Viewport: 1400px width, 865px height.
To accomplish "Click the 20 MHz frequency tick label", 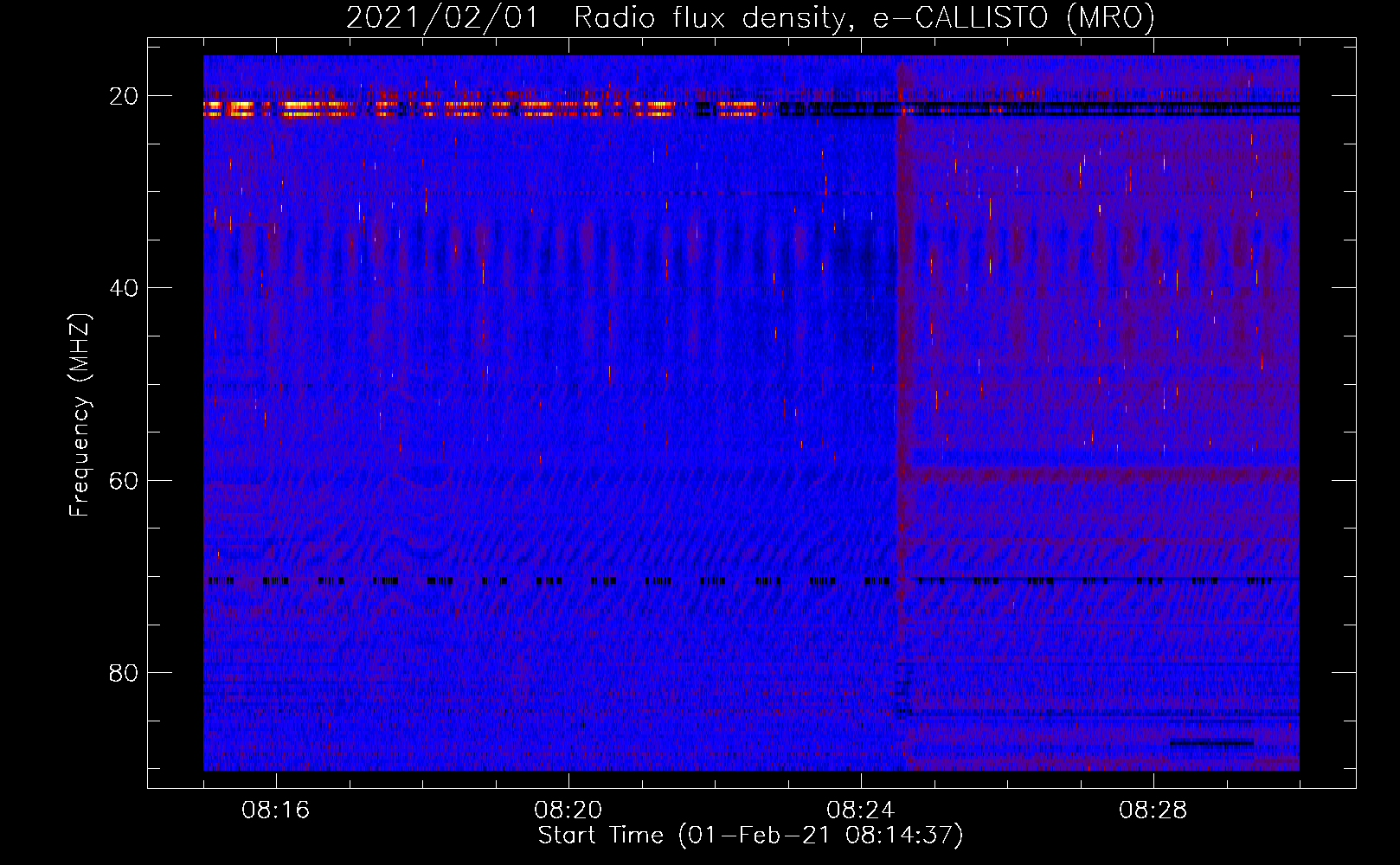I will (x=124, y=96).
